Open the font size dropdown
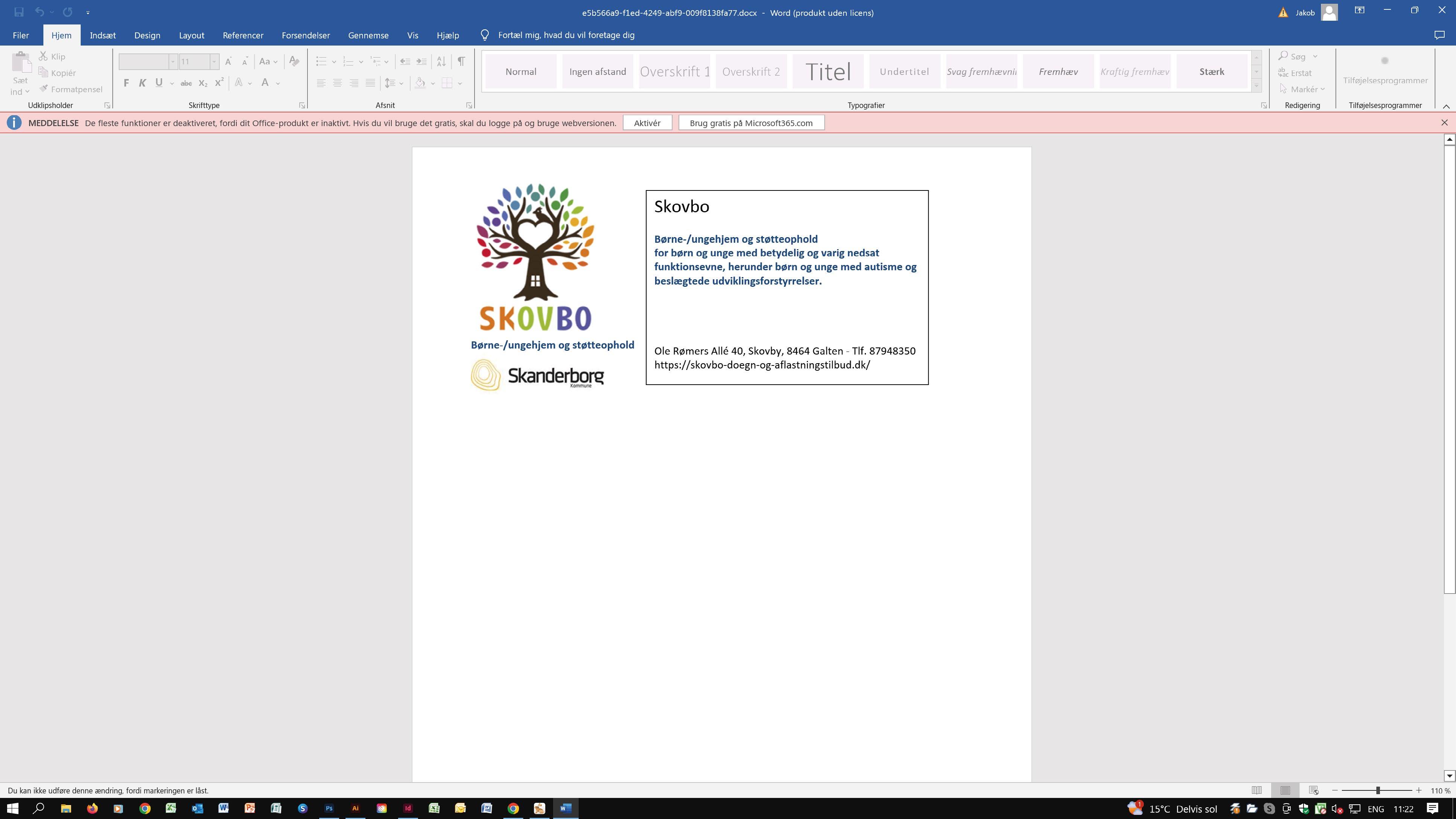This screenshot has width=1456, height=819. coord(214,61)
